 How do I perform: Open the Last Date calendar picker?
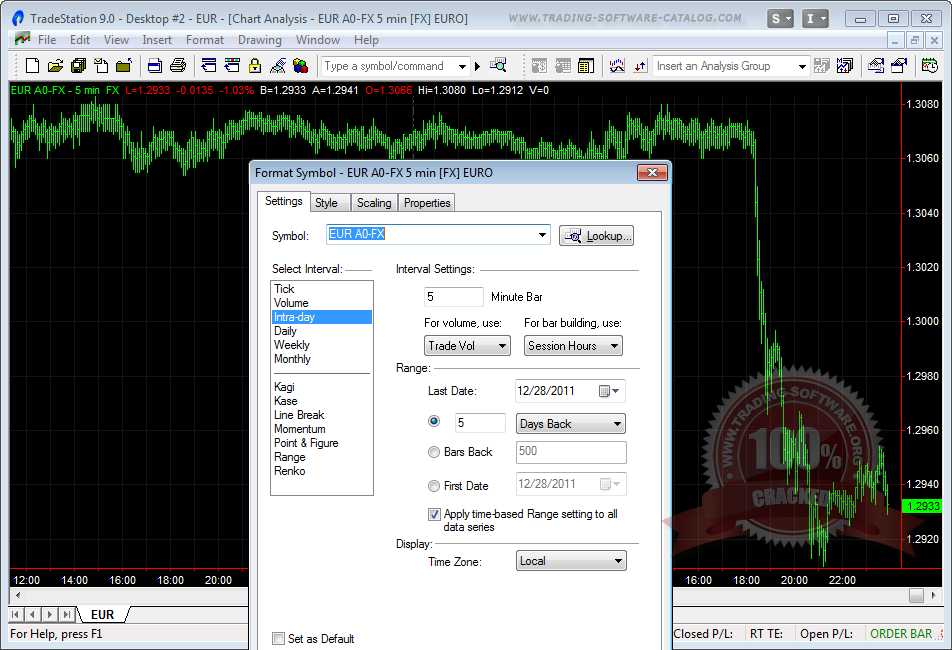pyautogui.click(x=609, y=392)
